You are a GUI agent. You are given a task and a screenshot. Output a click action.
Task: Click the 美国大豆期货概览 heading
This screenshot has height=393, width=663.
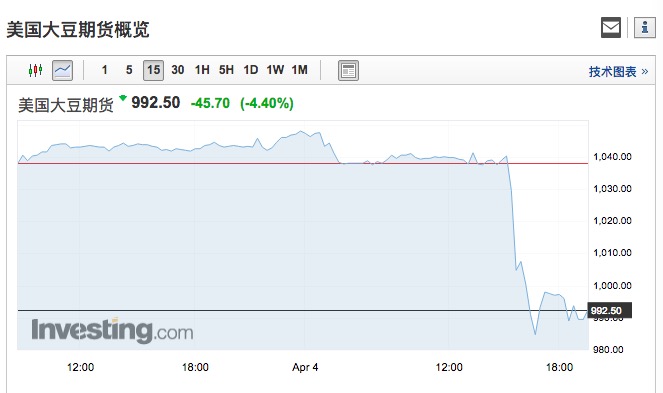78,30
